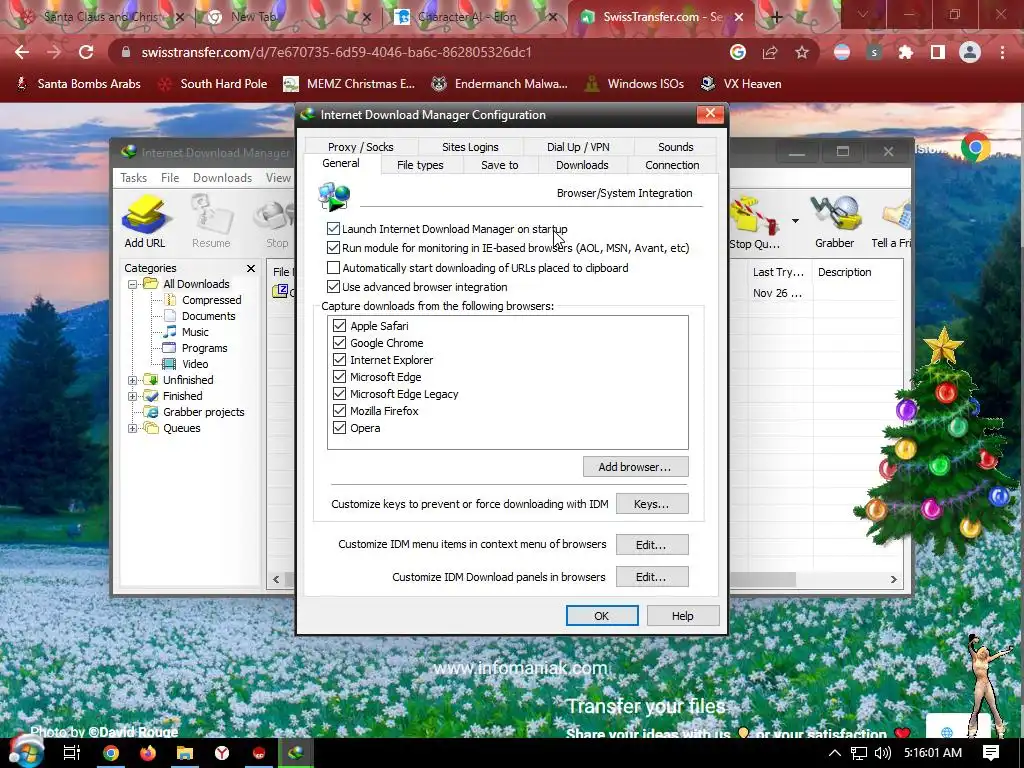Open Chrome from the Windows taskbar

[x=111, y=753]
